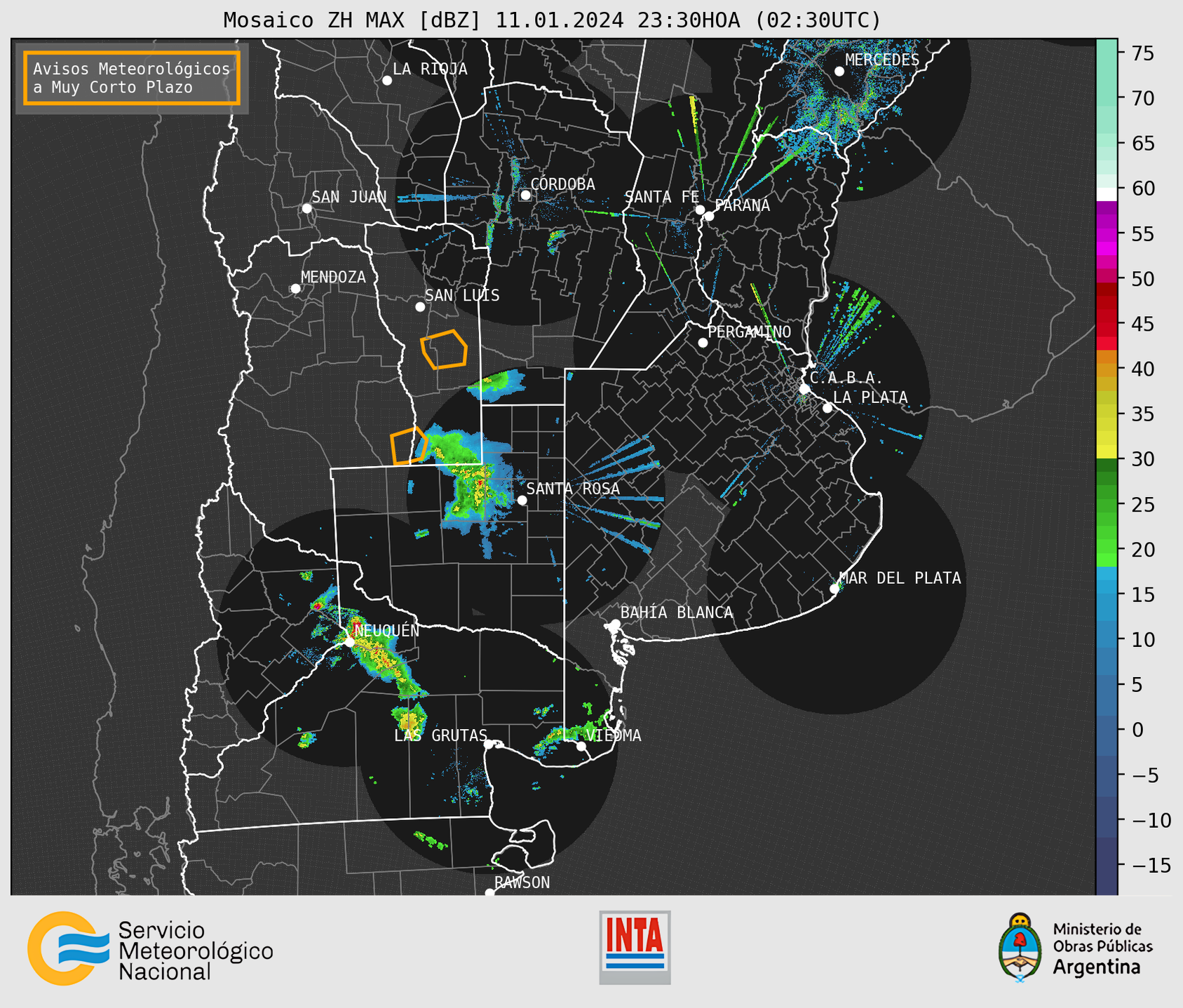The width and height of the screenshot is (1183, 1008).
Task: Click the Ministerio de Obras Públicas emblem
Action: 1020,948
